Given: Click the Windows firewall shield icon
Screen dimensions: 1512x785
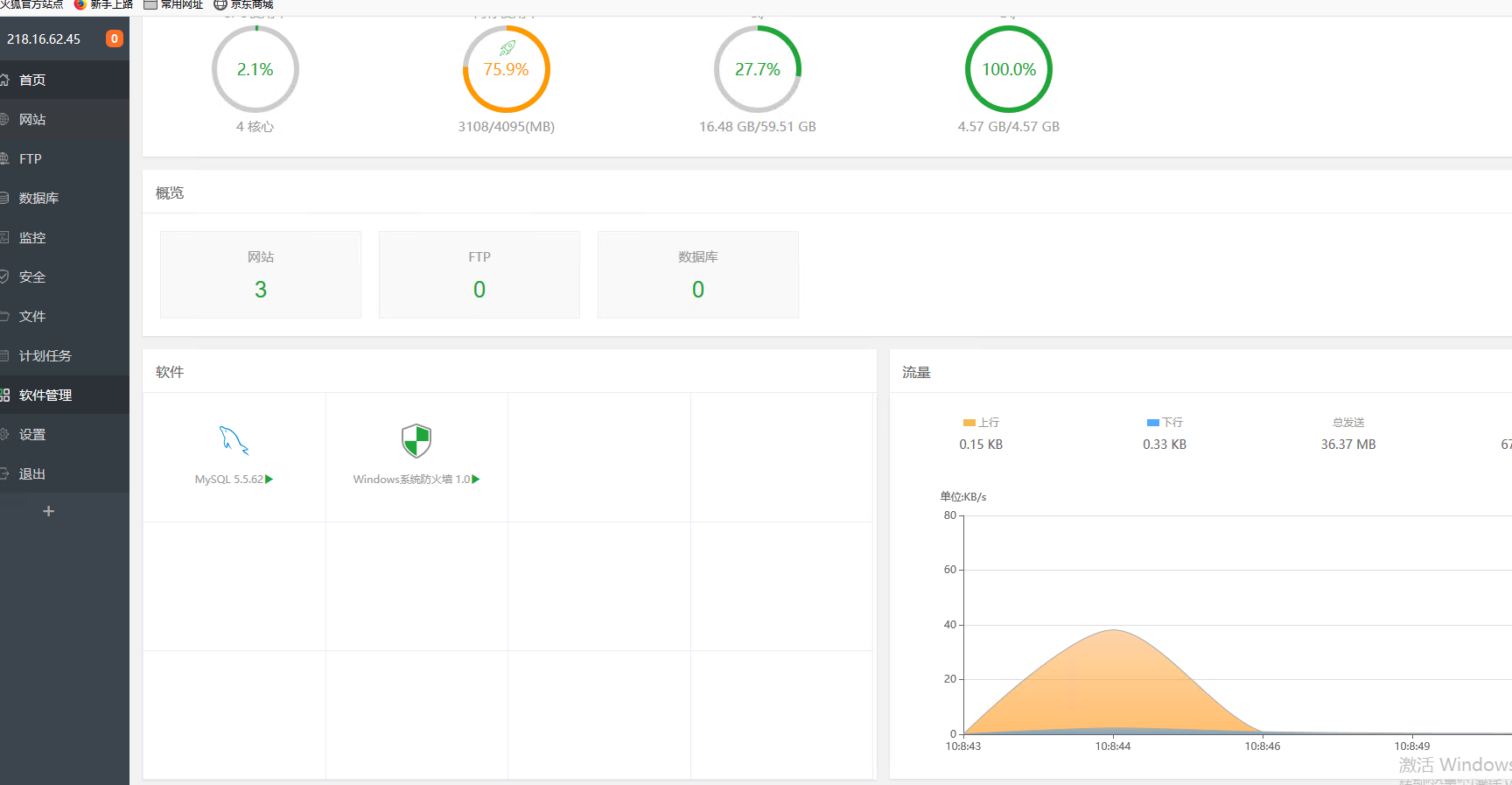Looking at the screenshot, I should point(416,440).
